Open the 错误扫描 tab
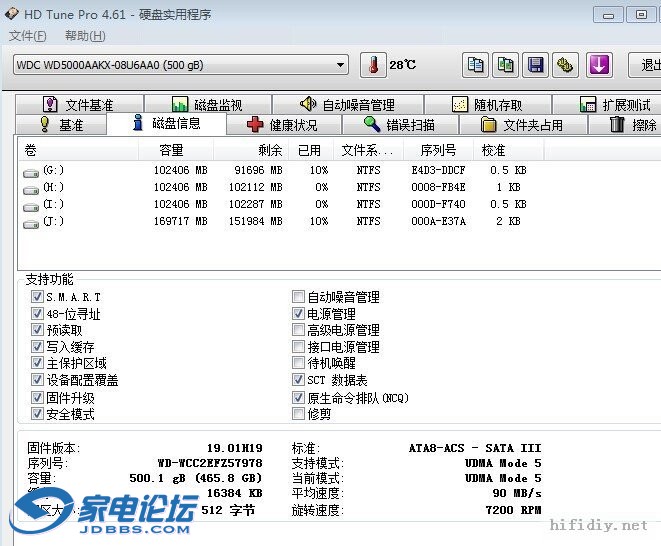661x546 pixels. click(x=400, y=125)
